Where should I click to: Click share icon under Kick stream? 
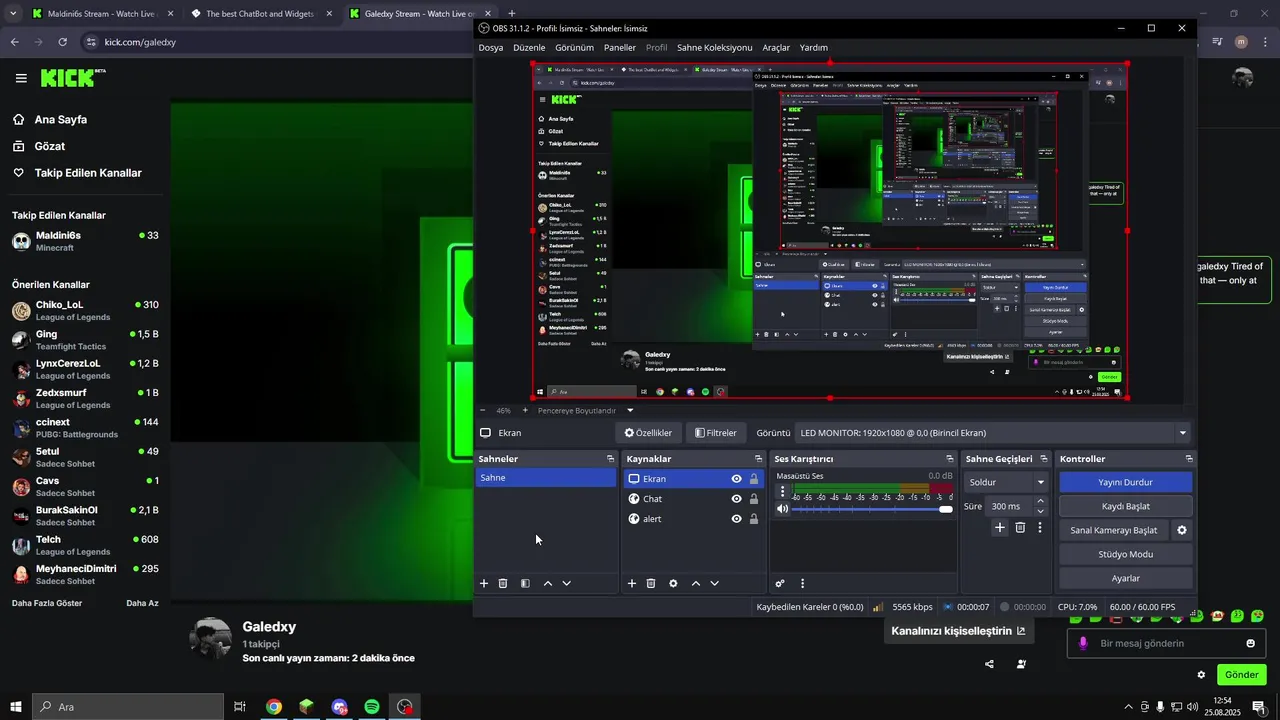(989, 664)
